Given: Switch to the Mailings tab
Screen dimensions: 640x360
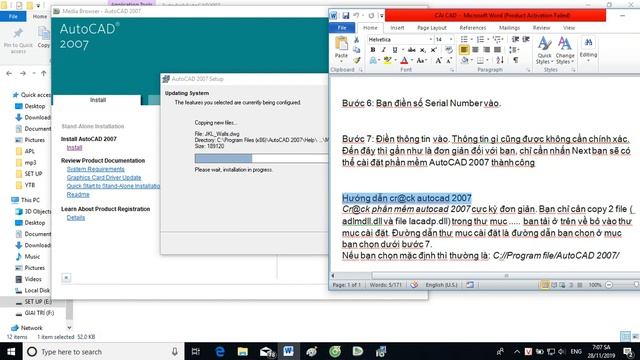Looking at the screenshot, I should point(509,28).
